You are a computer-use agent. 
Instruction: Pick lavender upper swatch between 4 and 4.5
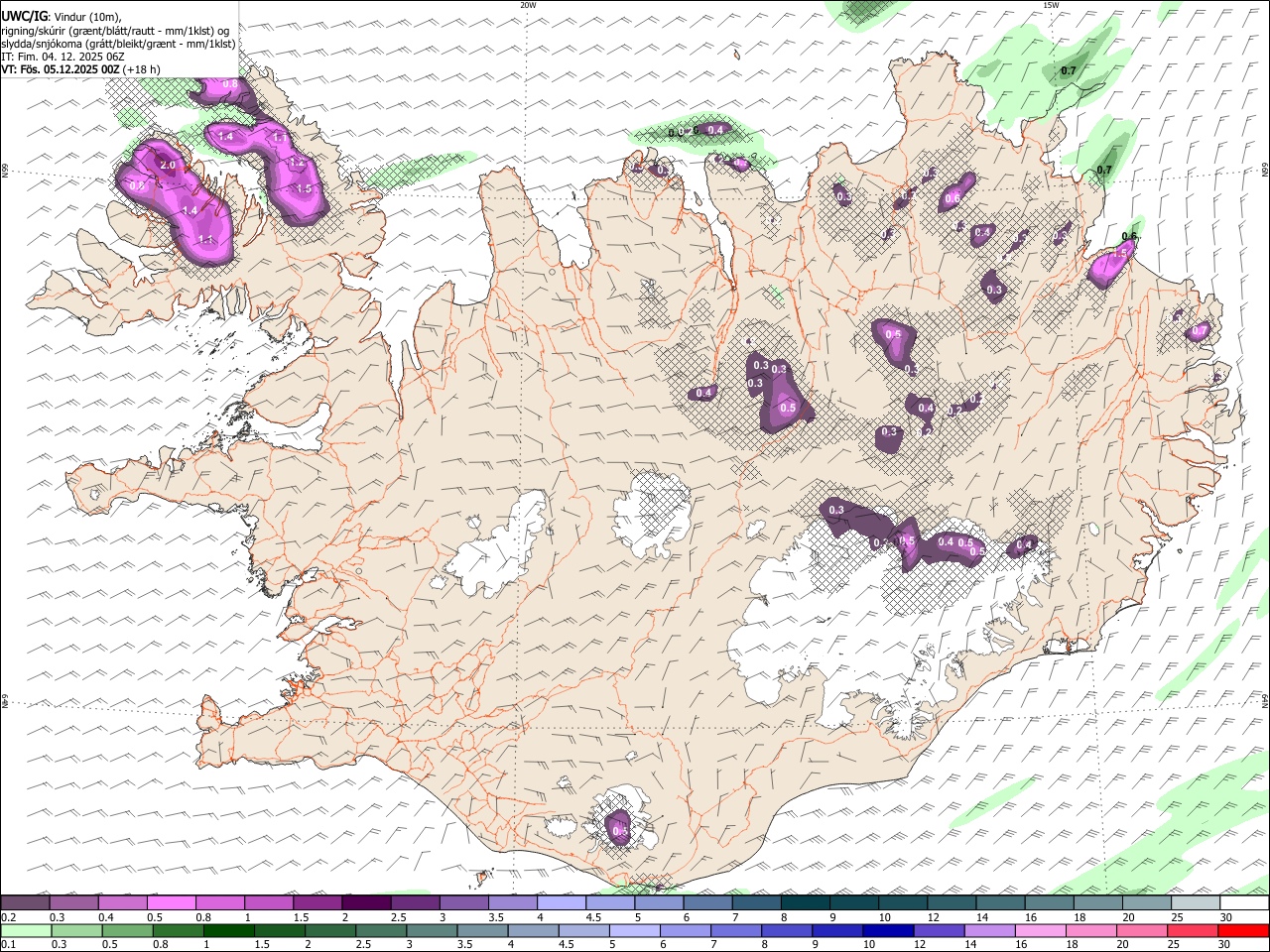tap(562, 902)
